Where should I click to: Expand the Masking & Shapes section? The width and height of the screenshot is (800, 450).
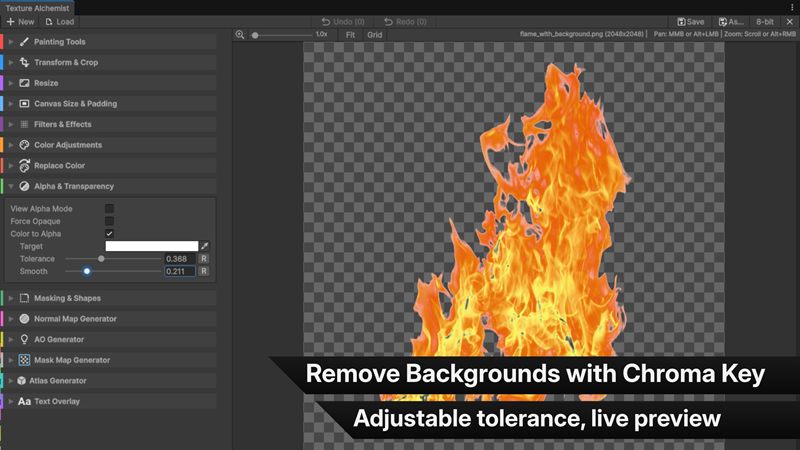pos(11,298)
